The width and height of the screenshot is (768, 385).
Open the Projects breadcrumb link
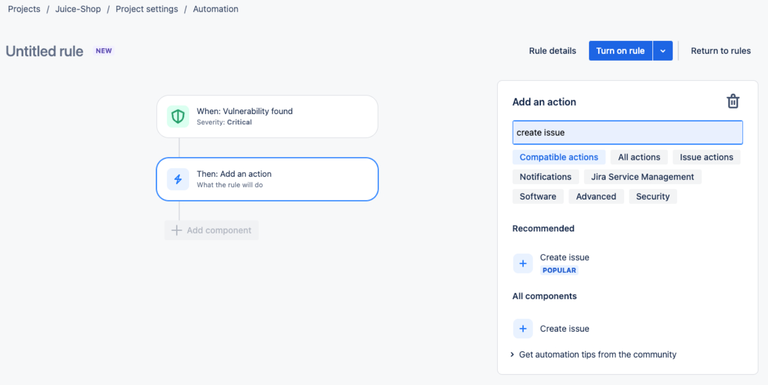(24, 9)
